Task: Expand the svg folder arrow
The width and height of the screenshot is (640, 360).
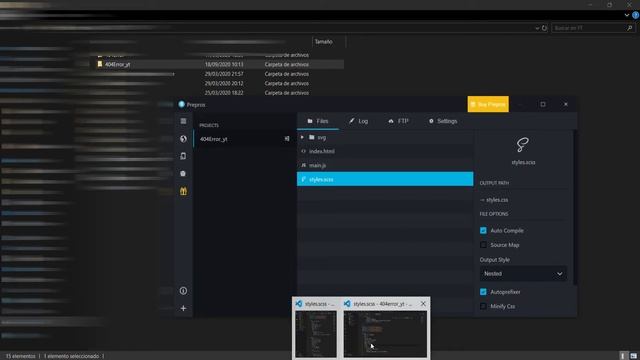Action: point(302,137)
